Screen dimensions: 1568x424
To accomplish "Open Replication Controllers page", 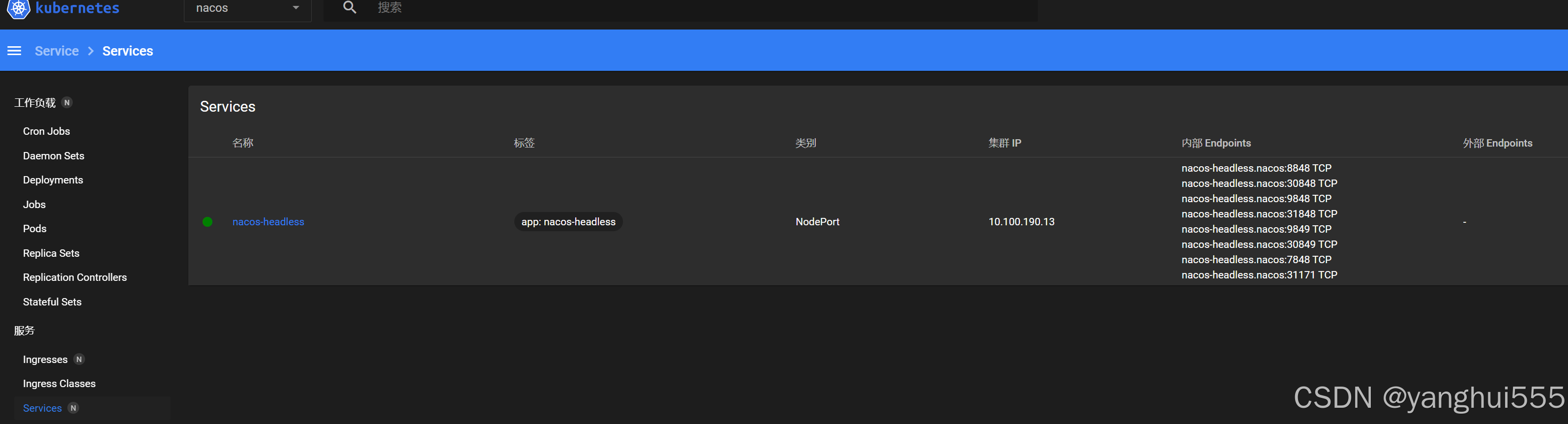I will [x=75, y=277].
